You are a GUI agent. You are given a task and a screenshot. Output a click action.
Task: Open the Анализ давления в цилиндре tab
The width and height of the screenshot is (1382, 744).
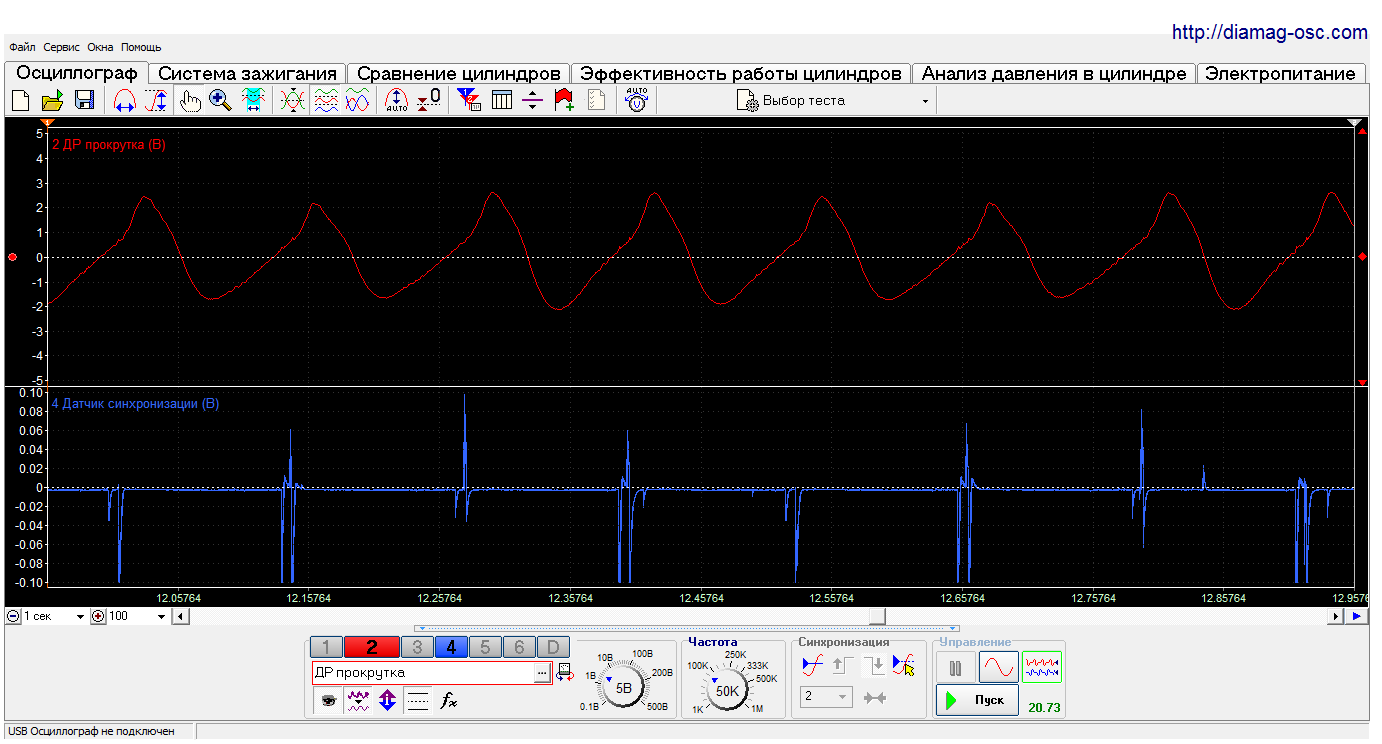coord(1054,74)
